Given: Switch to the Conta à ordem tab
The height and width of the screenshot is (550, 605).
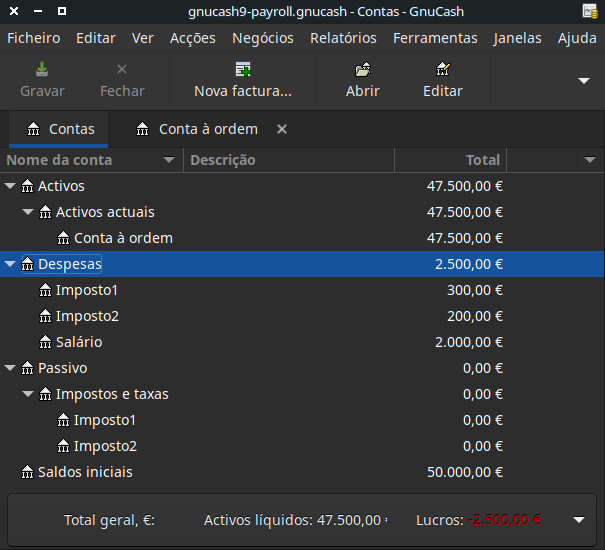Looking at the screenshot, I should (207, 129).
